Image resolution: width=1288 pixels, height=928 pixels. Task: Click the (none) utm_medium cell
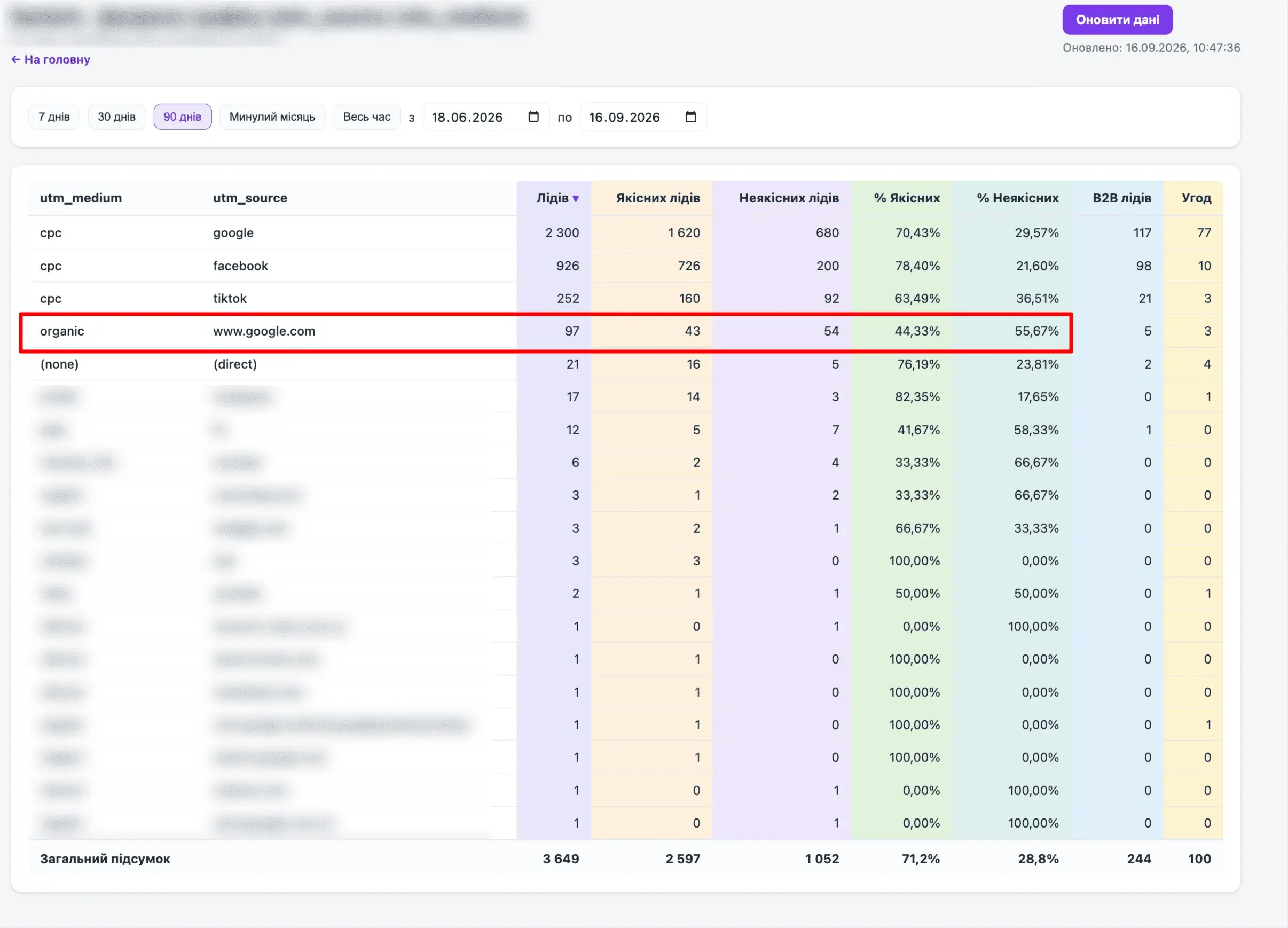(59, 364)
